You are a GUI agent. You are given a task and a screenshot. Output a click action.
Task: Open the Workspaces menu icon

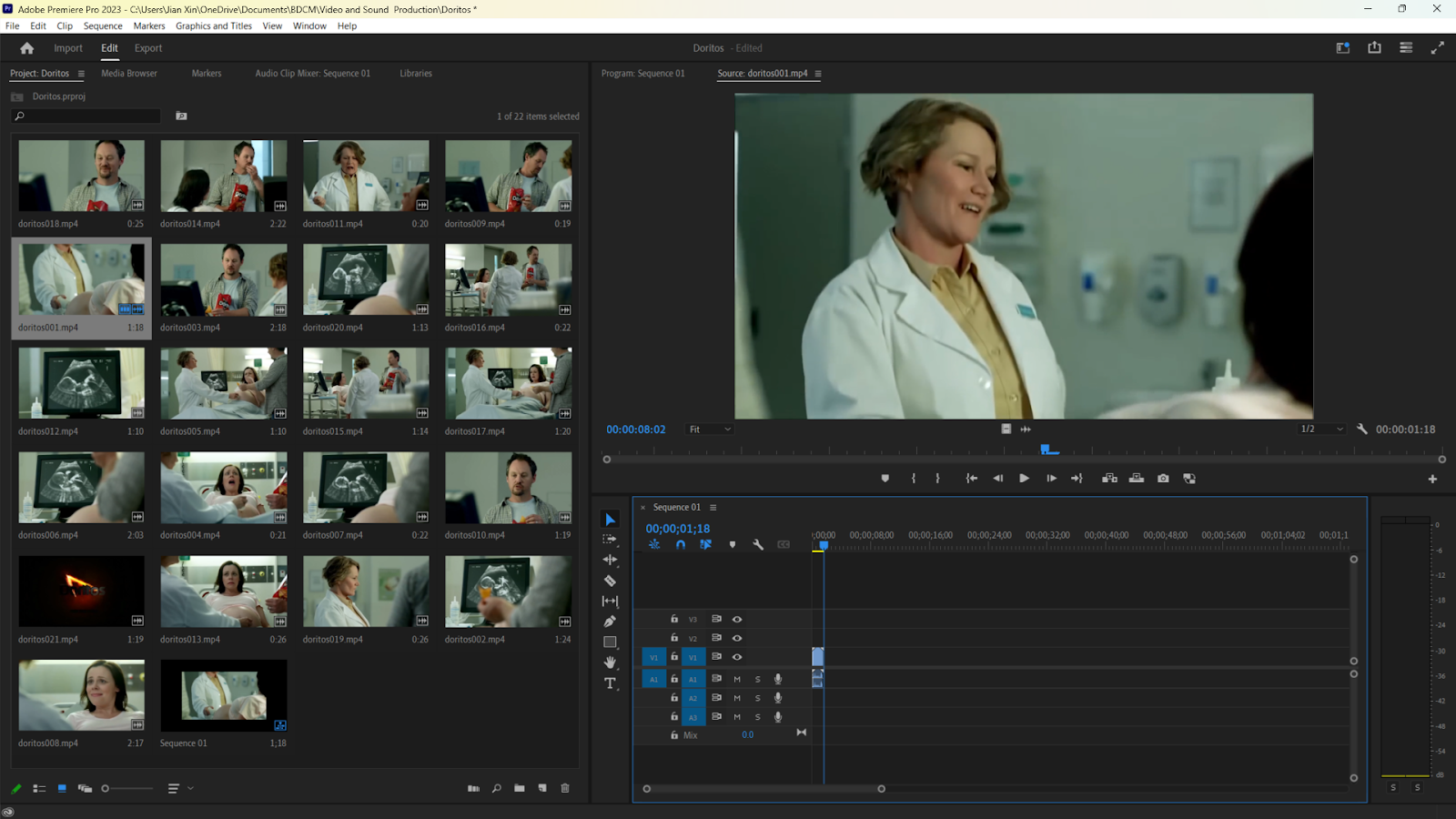(x=1342, y=47)
